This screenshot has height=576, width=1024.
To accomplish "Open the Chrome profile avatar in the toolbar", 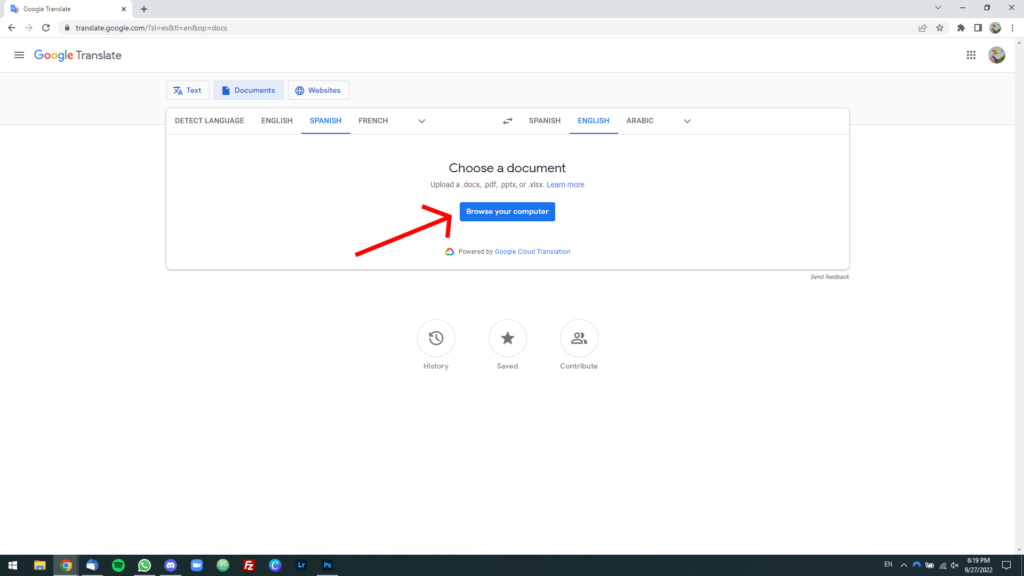I will click(x=995, y=28).
